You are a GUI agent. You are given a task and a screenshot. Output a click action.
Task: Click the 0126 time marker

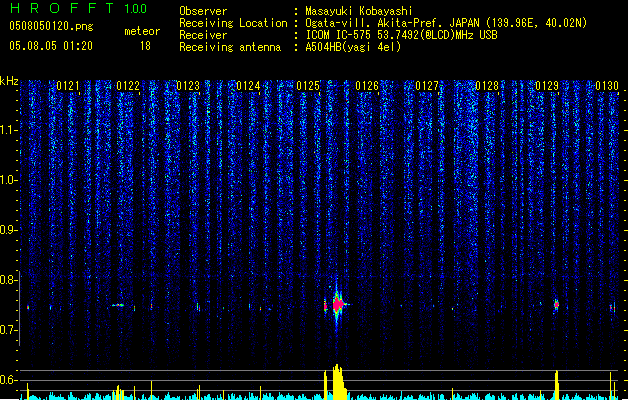point(367,86)
